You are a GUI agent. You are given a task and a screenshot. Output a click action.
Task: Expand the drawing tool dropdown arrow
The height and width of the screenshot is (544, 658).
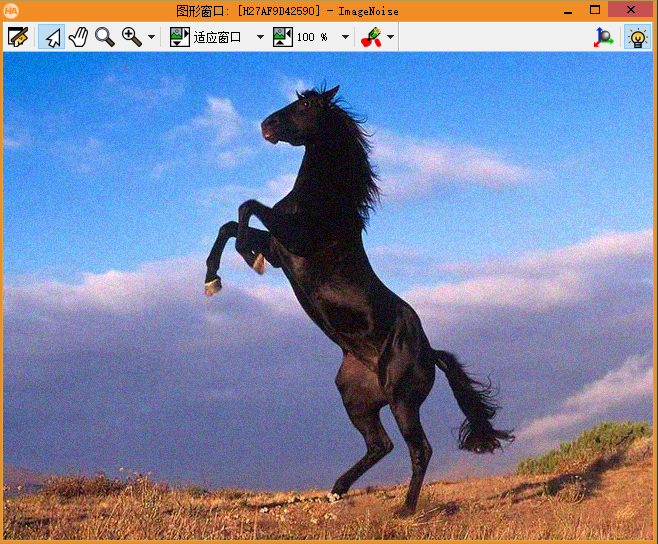(x=391, y=37)
